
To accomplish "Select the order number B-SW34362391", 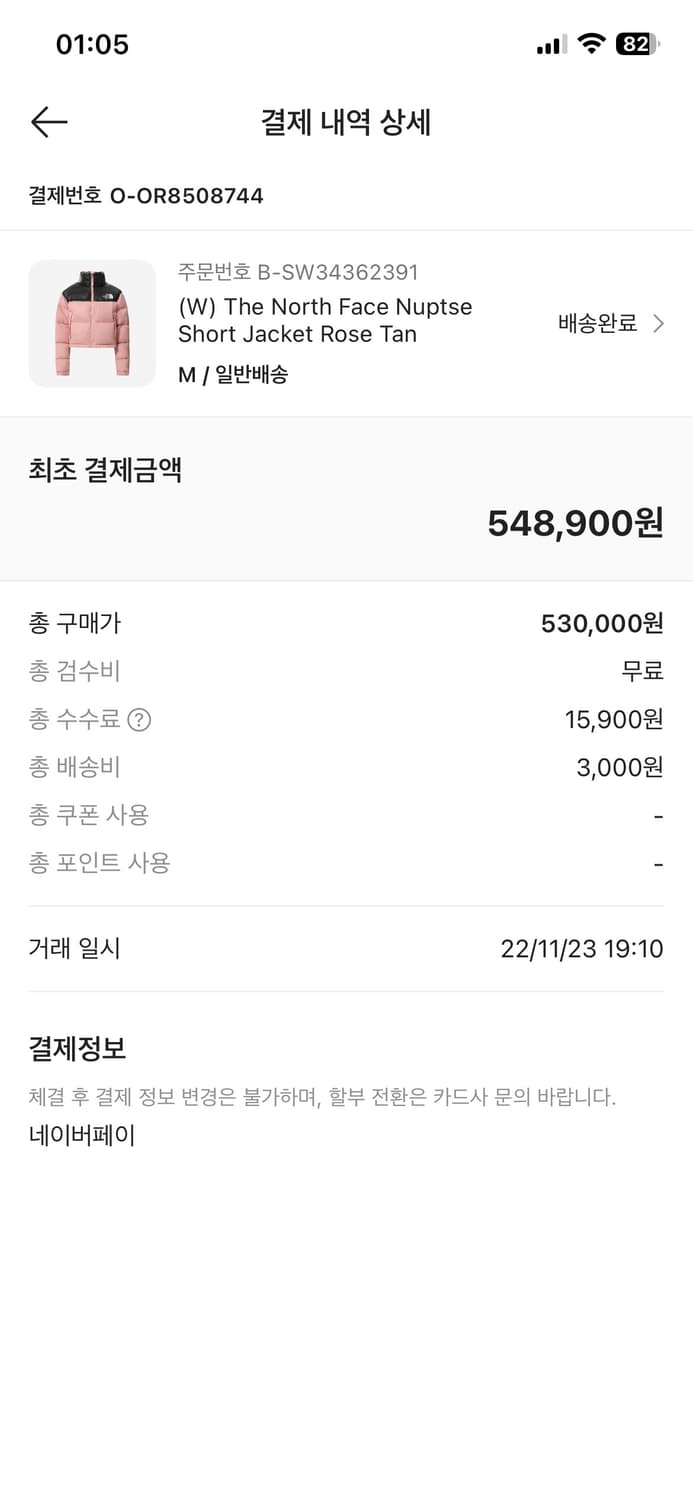I will click(298, 272).
